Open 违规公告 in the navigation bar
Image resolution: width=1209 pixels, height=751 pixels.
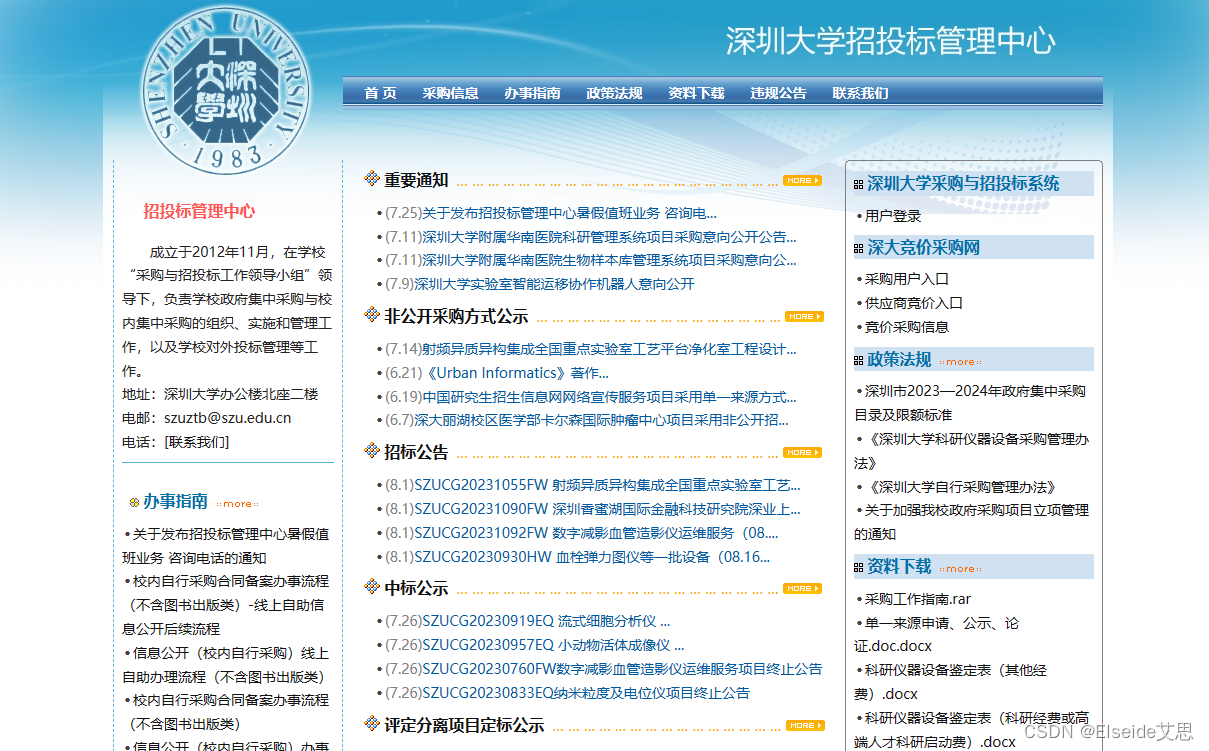(778, 93)
